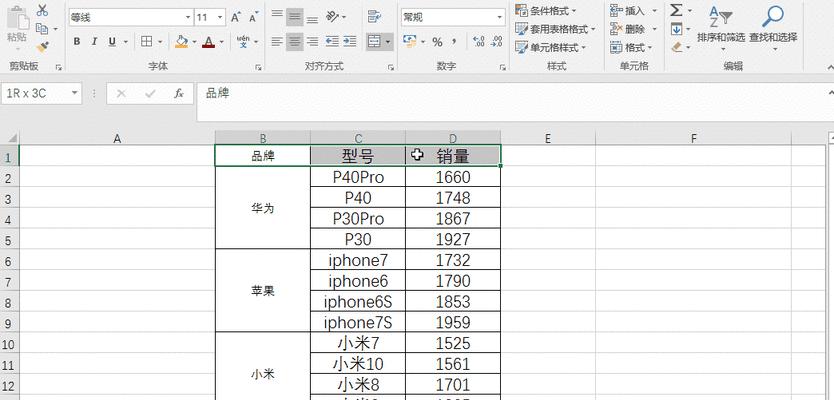Click the Copy icon
Image resolution: width=834 pixels, height=400 pixels.
point(42,29)
